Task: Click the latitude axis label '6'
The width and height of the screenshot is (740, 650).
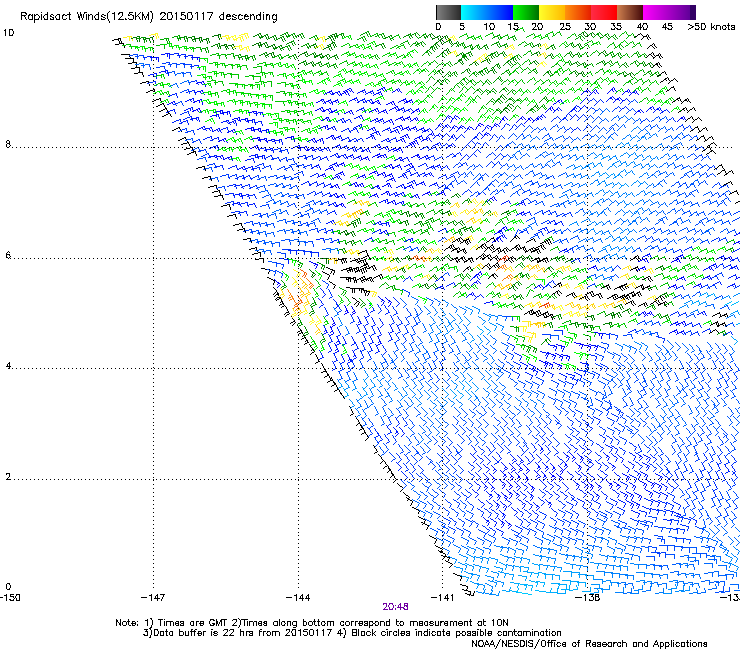Action: click(8, 255)
